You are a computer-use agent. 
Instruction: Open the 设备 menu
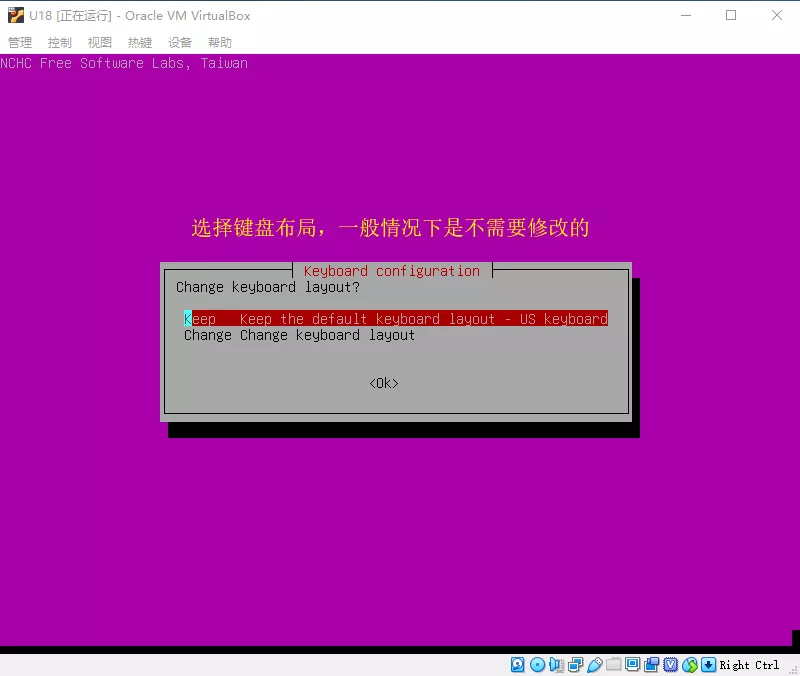pyautogui.click(x=180, y=42)
